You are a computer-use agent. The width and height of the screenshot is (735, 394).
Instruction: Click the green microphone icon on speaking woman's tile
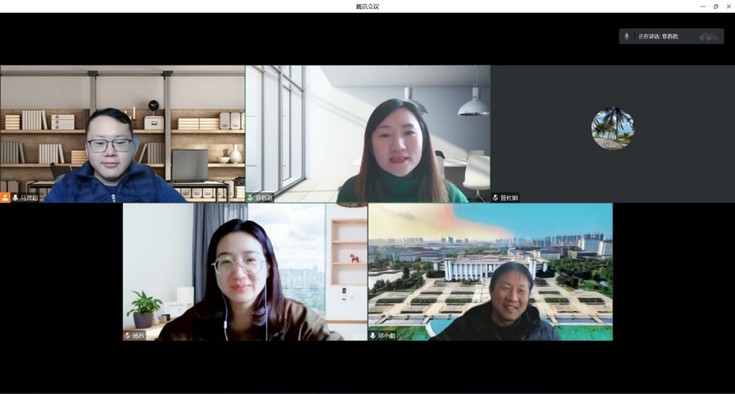[250, 198]
